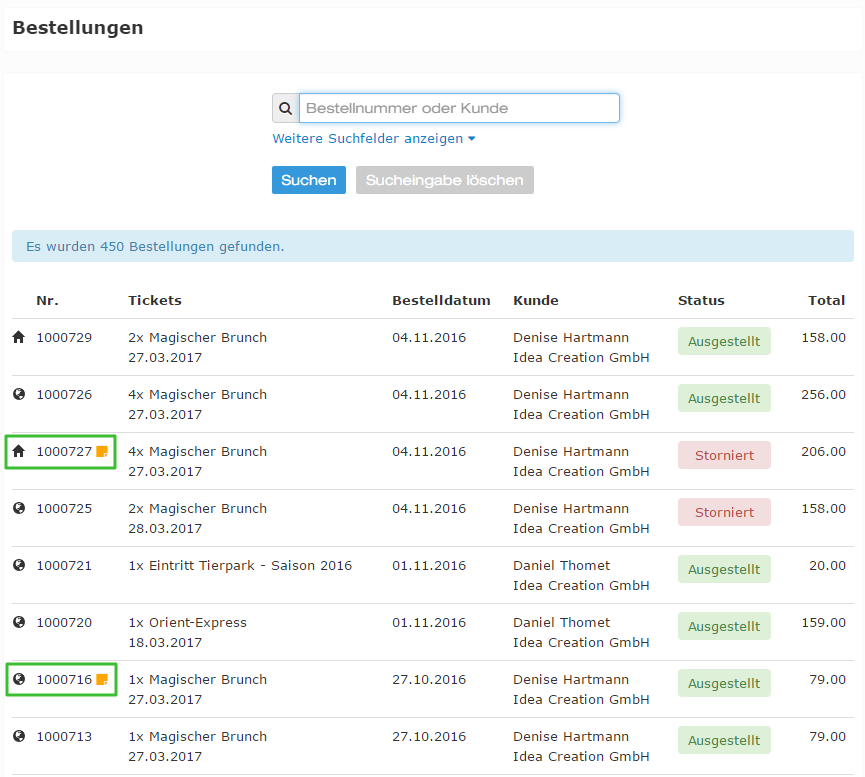Click event date 28.03.2017
This screenshot has width=865, height=777.
(165, 529)
